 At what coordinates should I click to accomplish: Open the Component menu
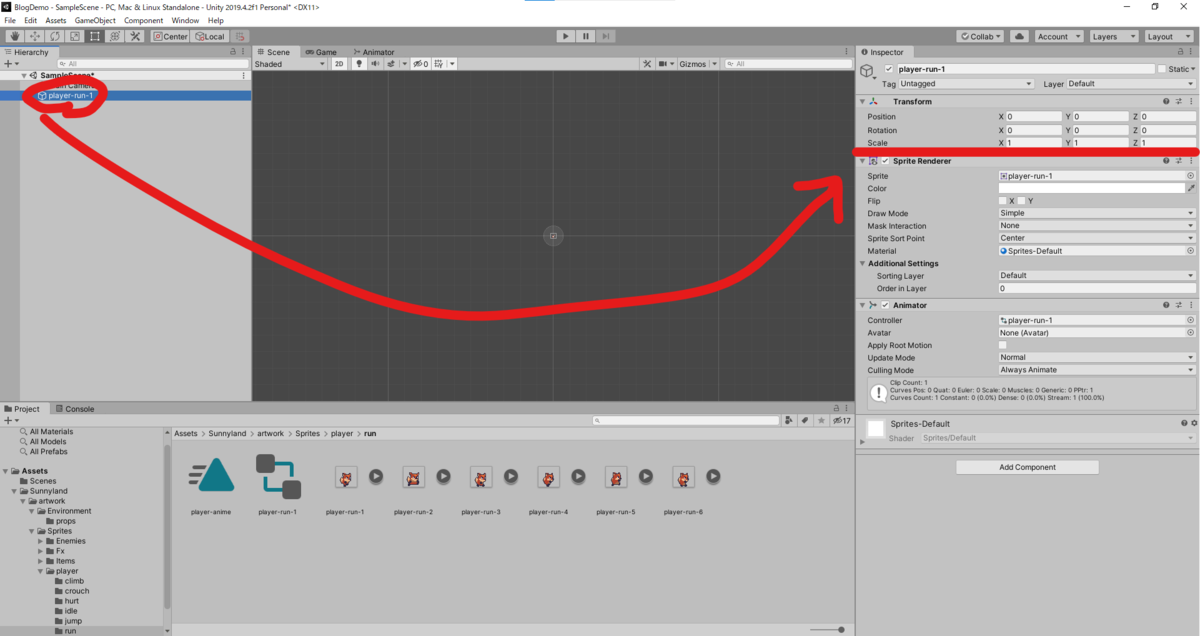[143, 20]
